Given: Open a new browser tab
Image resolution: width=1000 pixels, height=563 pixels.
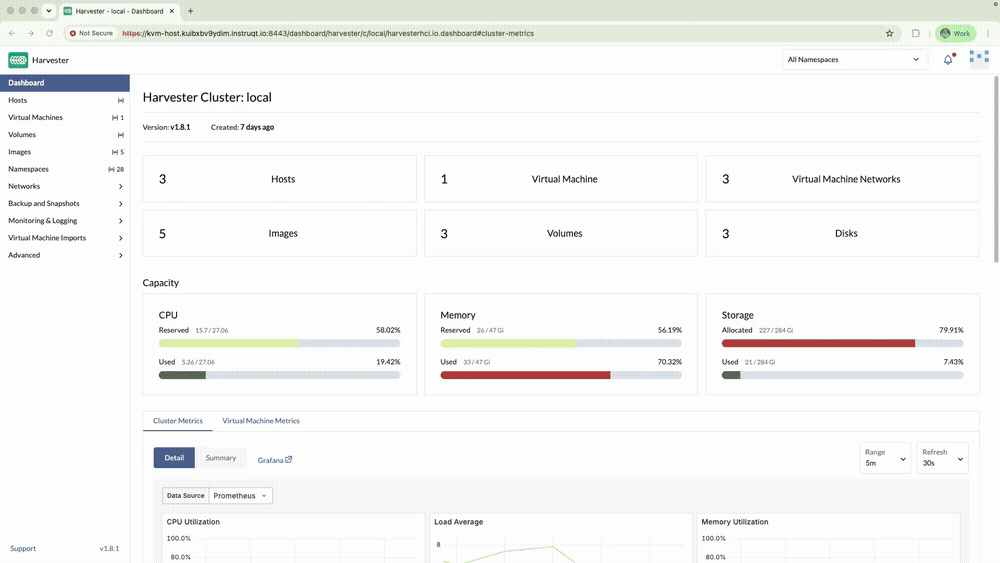Looking at the screenshot, I should pyautogui.click(x=190, y=11).
